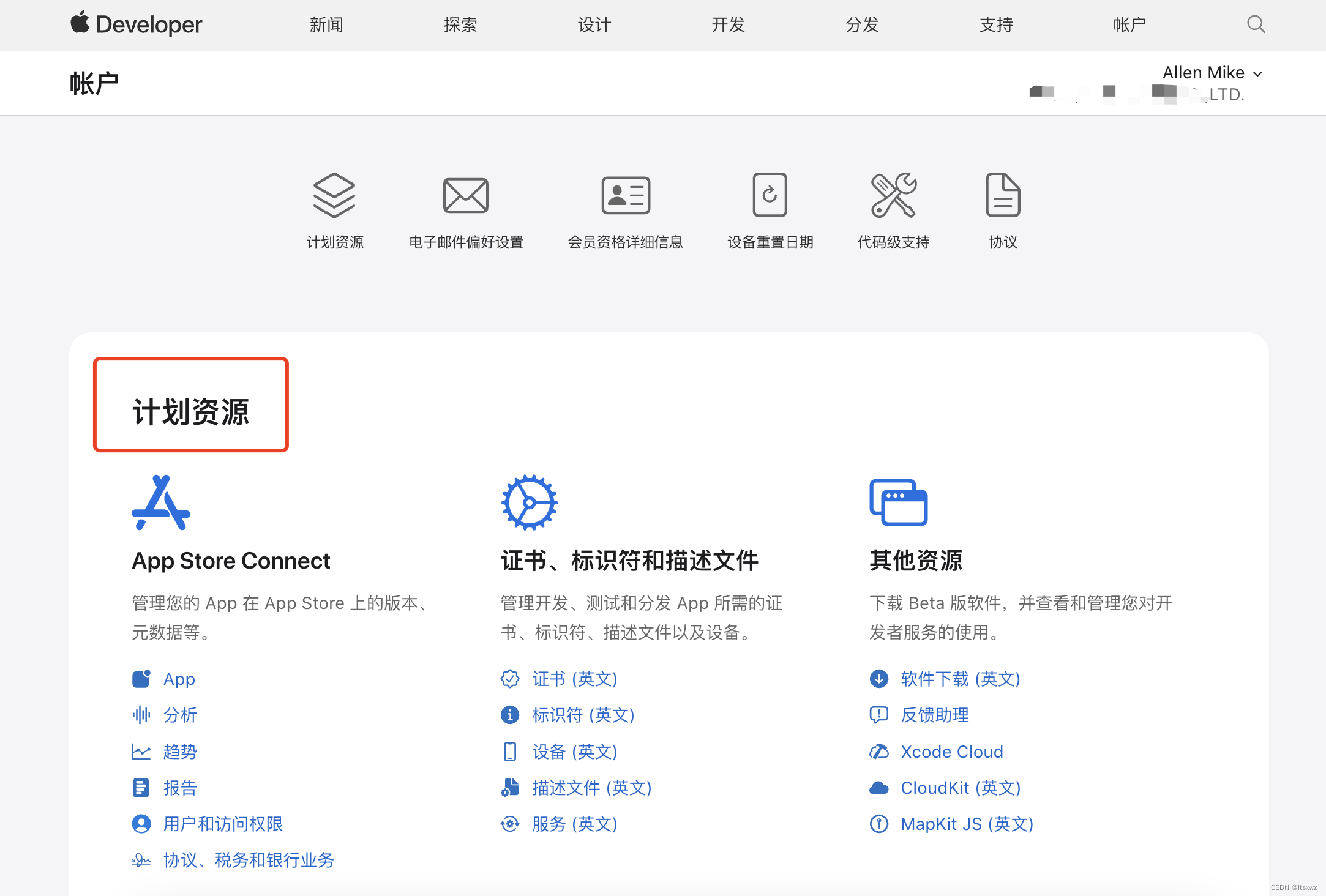Image resolution: width=1326 pixels, height=896 pixels.
Task: Open 协议、税务和银行业务 link
Action: (x=249, y=860)
